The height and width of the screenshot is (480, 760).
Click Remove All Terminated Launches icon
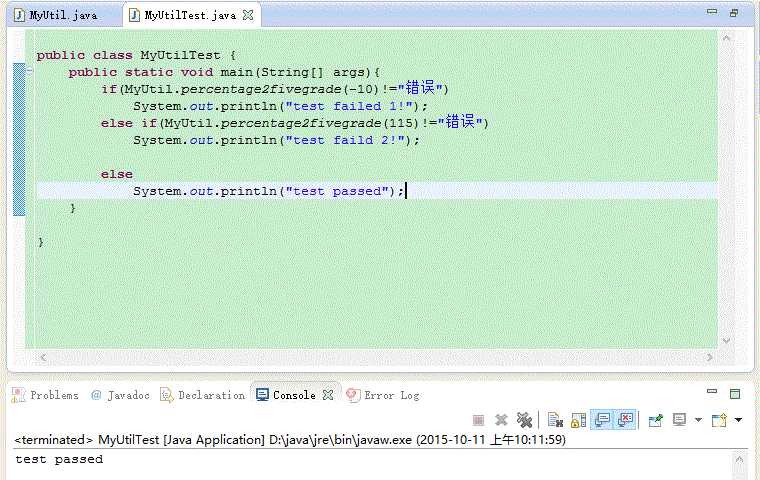(524, 420)
